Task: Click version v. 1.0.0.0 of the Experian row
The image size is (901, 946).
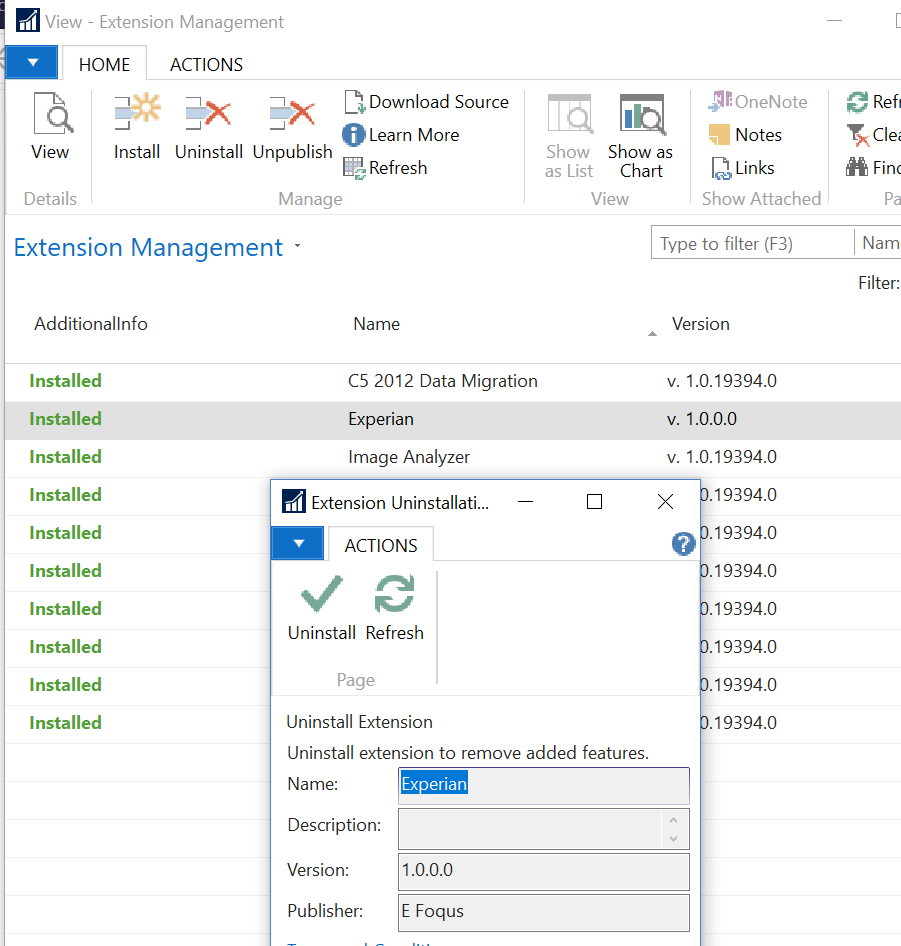Action: (701, 419)
